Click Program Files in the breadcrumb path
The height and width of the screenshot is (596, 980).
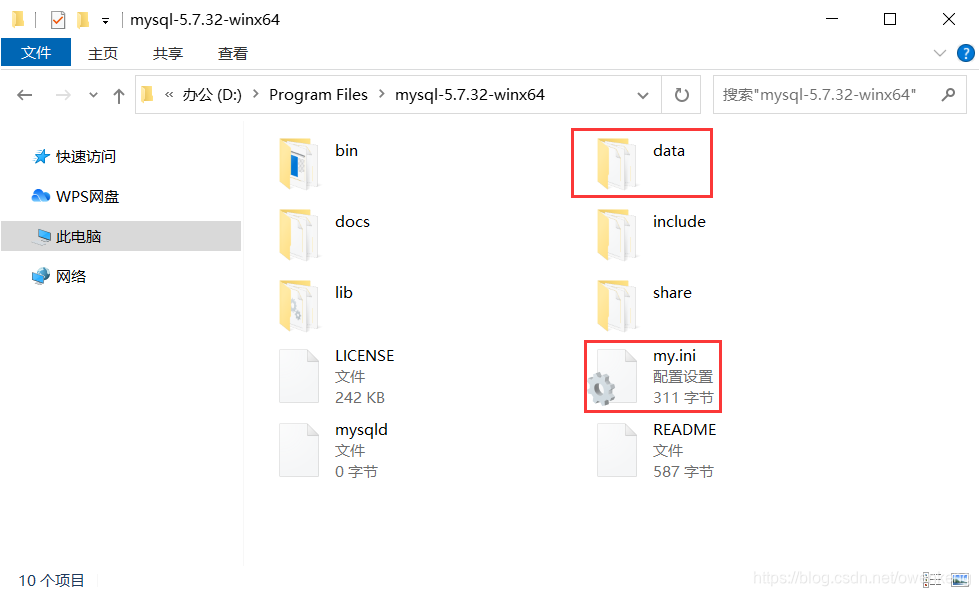tap(318, 95)
